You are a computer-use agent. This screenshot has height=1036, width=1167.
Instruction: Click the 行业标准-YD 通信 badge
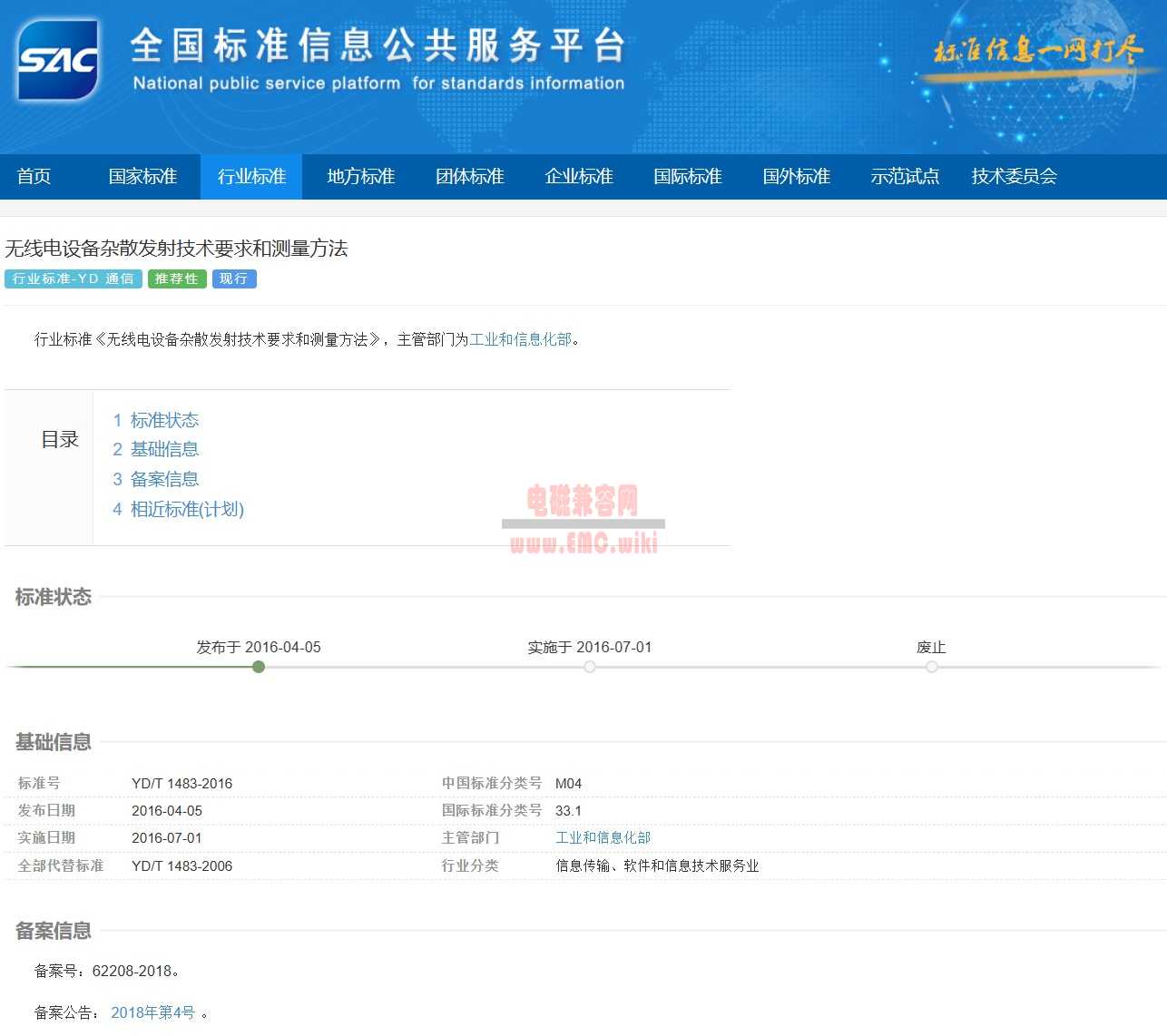[x=75, y=279]
